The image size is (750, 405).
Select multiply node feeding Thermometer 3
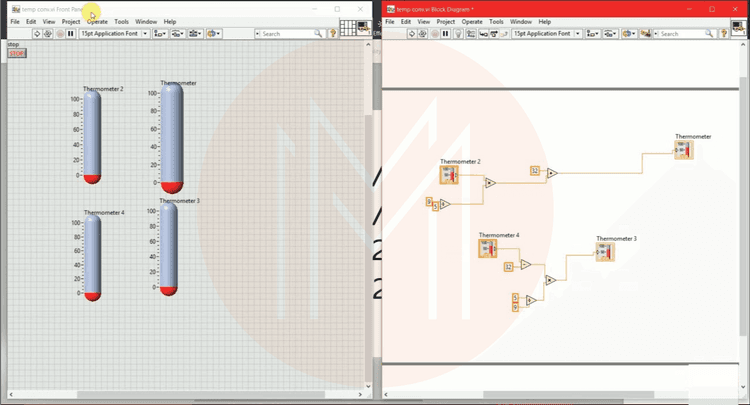click(551, 280)
